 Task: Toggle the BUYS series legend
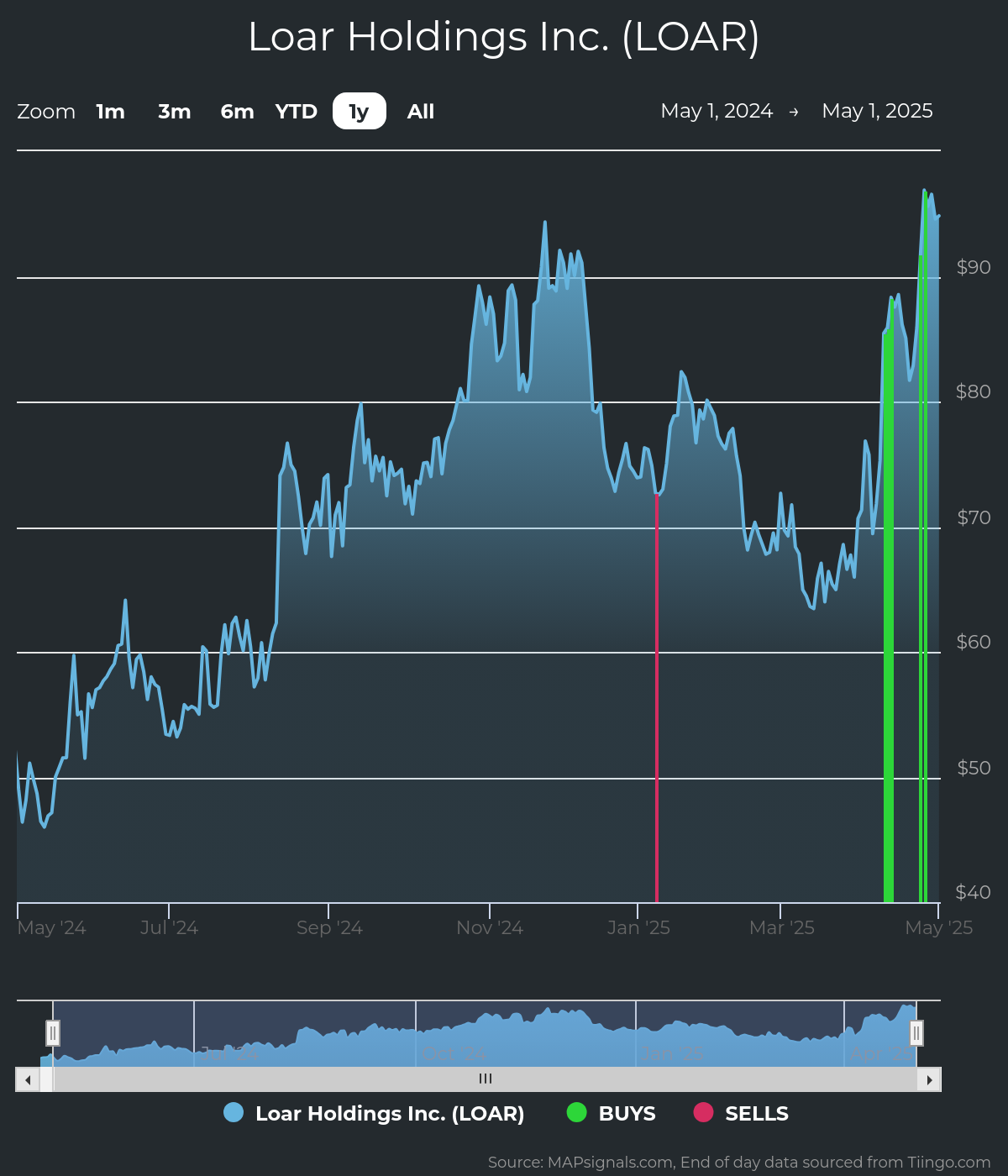611,1113
